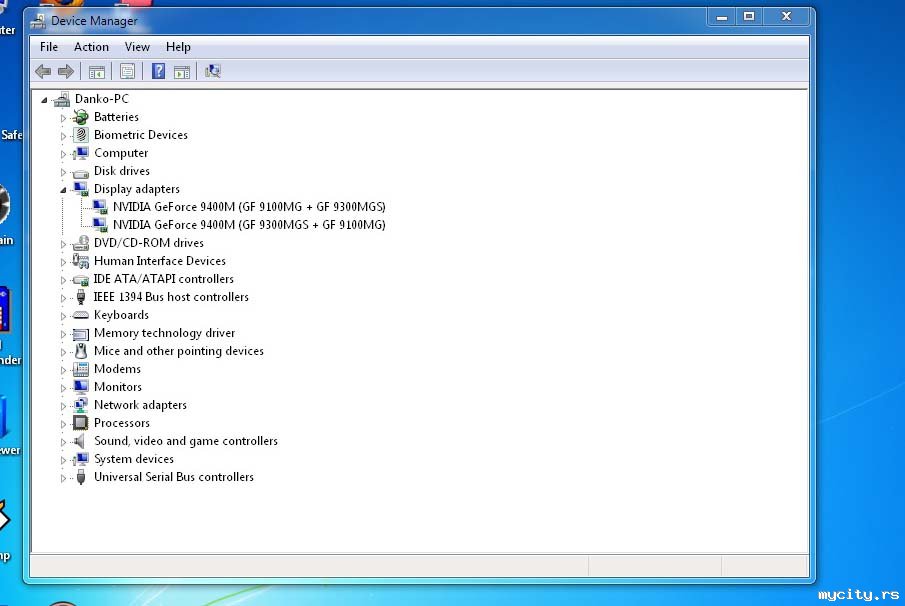Click the Disk drives category icon
The image size is (905, 606).
point(81,172)
